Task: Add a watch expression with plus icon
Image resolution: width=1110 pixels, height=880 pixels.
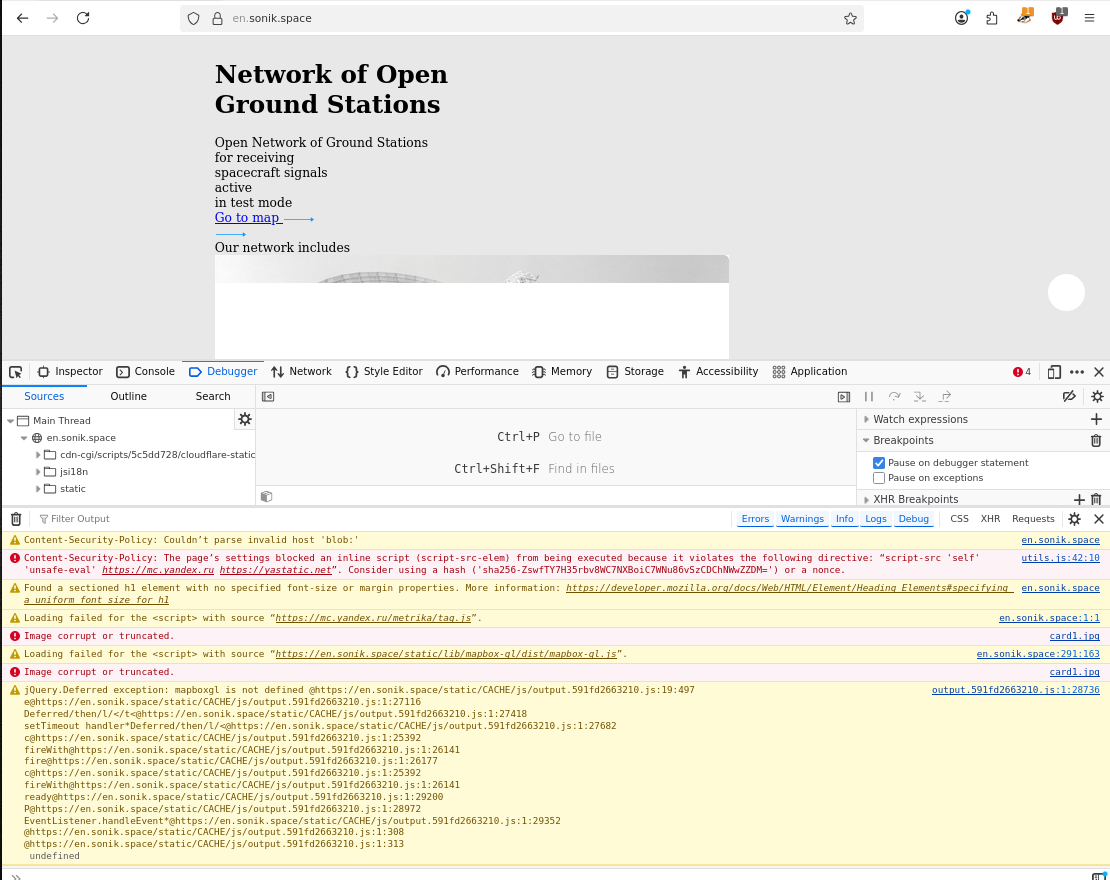Action: pos(1096,420)
